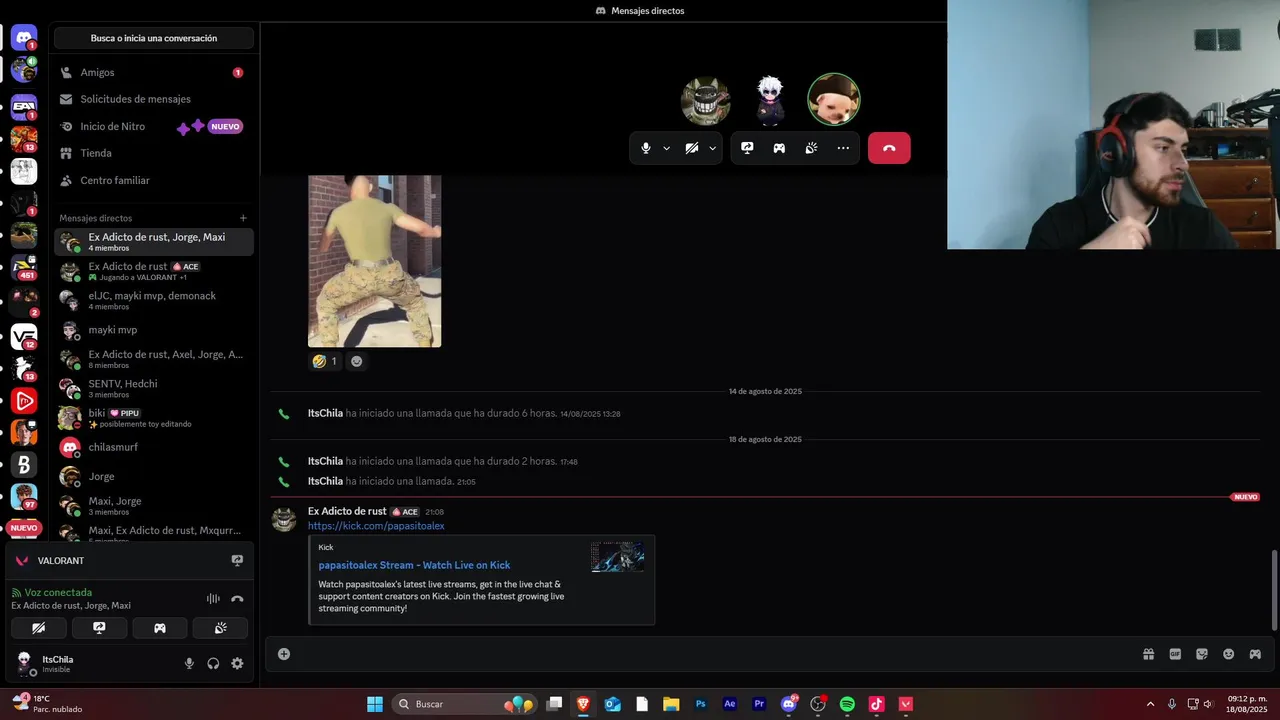
Task: Open apps launcher gamepad icon in message bar
Action: pos(1255,654)
